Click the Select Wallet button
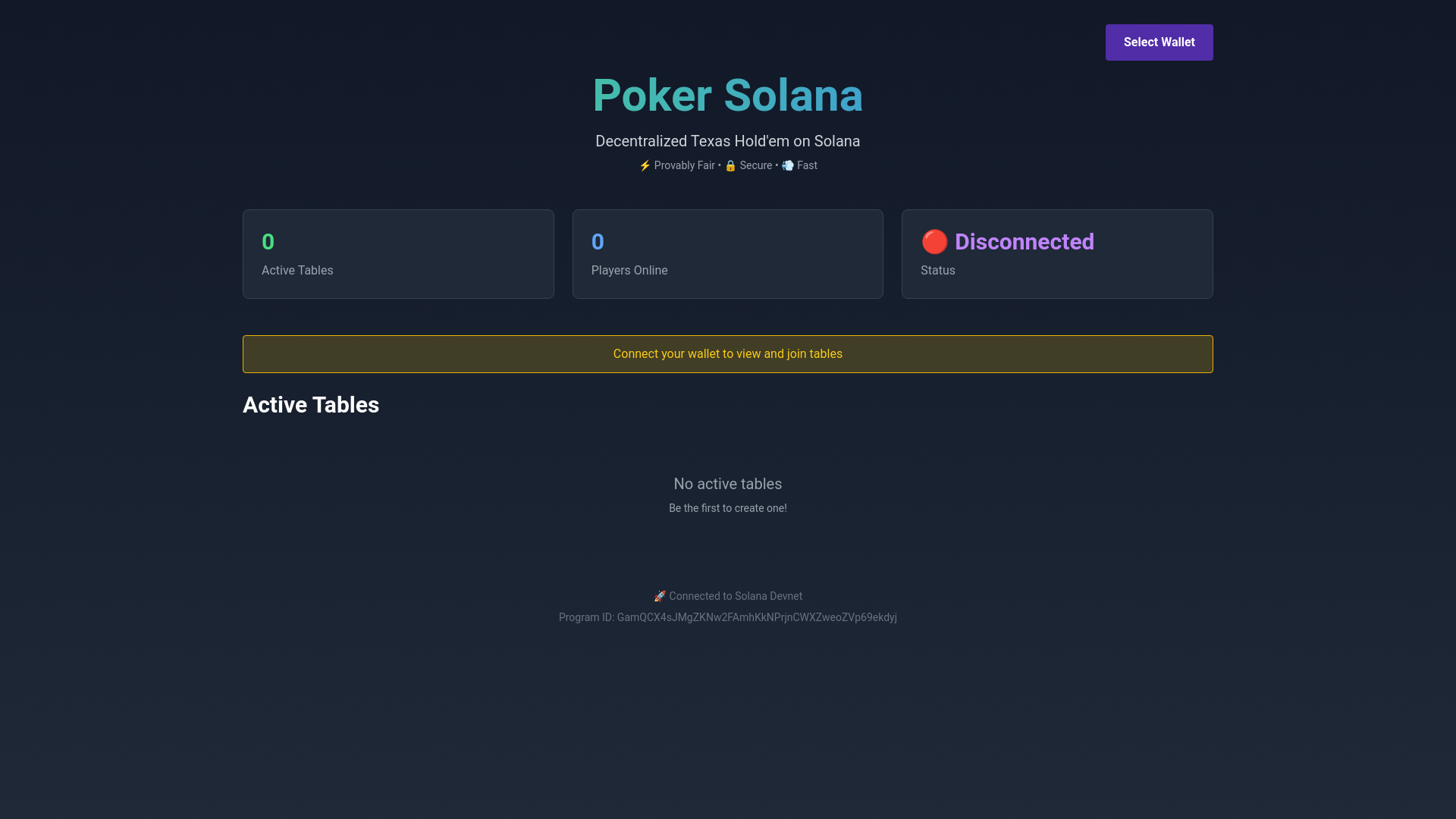Image resolution: width=1456 pixels, height=819 pixels. [x=1159, y=42]
